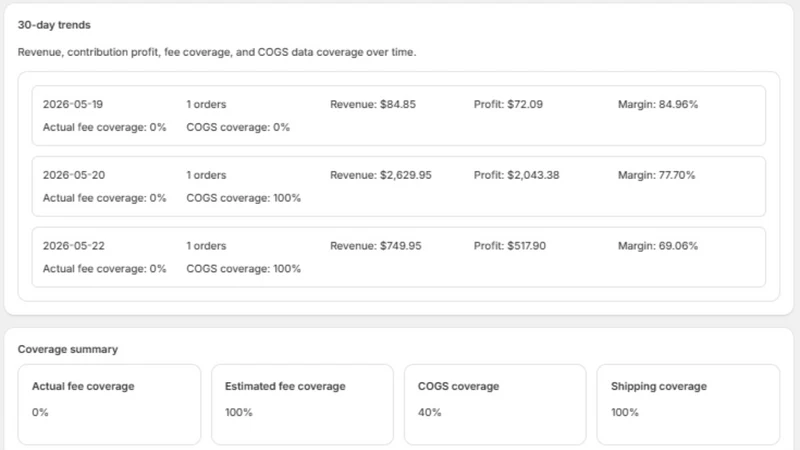Click Revenue: $2,629.95
The image size is (800, 450).
[x=381, y=175]
